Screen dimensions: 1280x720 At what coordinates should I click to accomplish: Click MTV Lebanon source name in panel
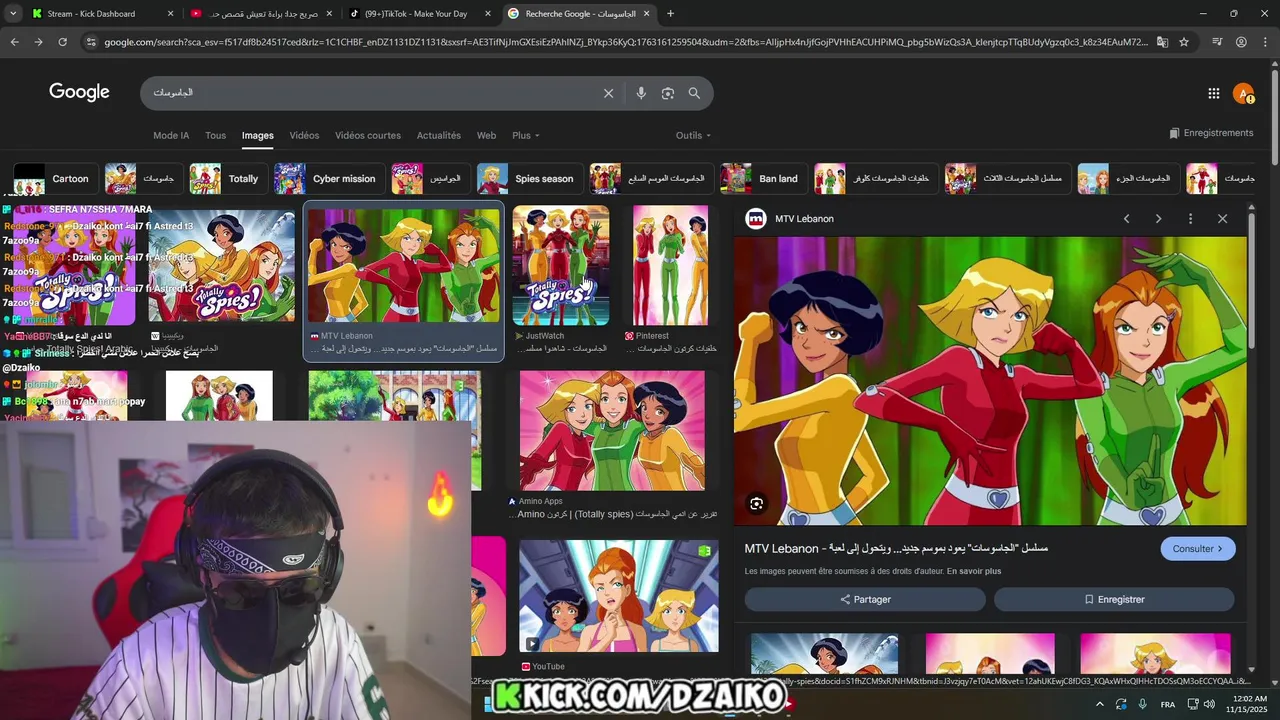[x=804, y=219]
